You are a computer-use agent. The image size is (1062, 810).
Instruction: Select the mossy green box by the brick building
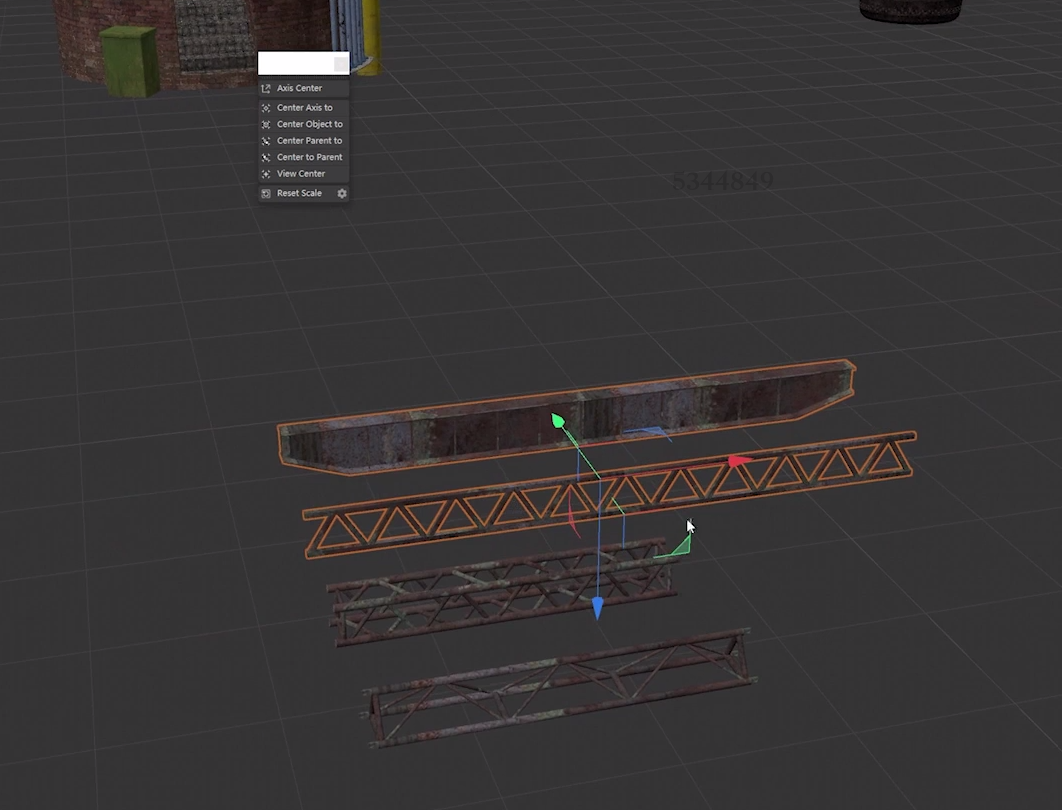pos(130,60)
